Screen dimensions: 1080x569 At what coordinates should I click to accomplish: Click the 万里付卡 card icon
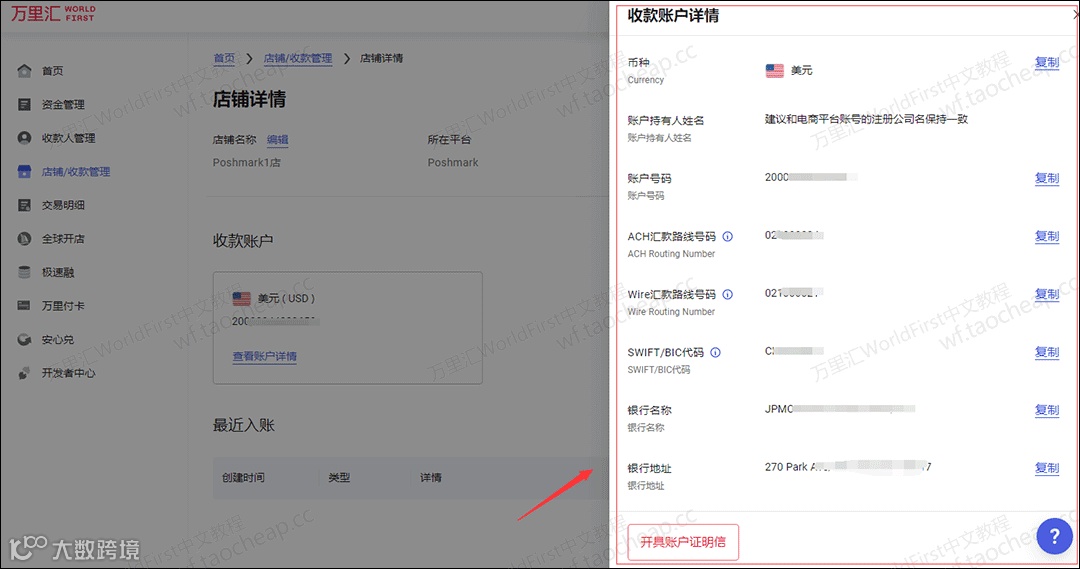pos(24,305)
